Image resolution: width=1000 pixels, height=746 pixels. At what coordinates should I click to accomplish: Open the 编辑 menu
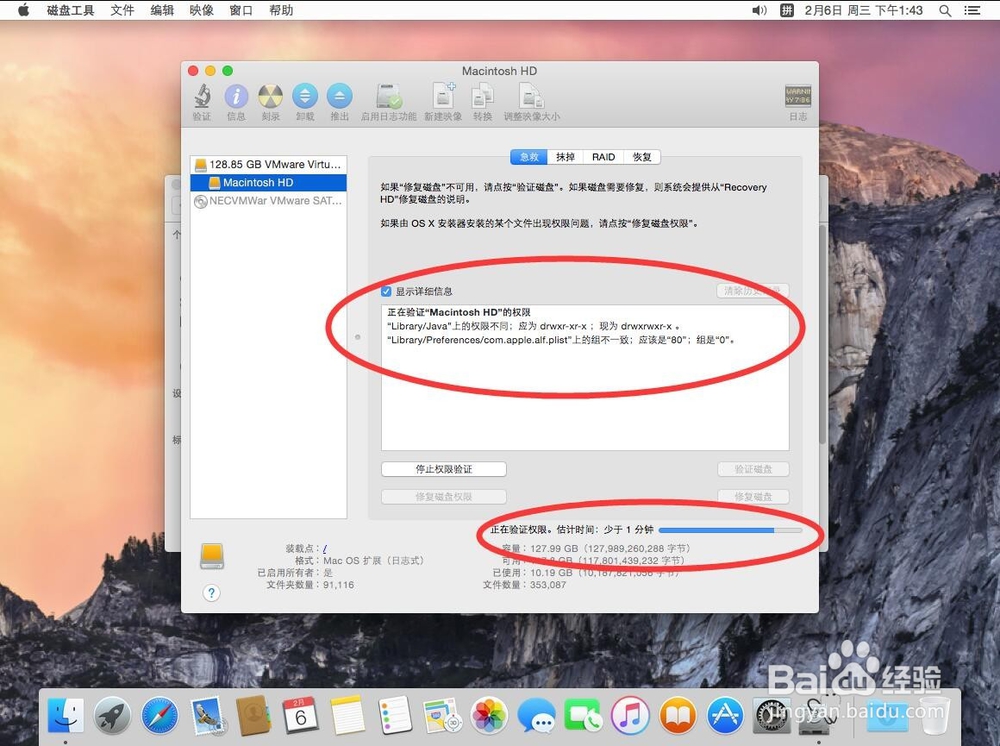coord(162,10)
